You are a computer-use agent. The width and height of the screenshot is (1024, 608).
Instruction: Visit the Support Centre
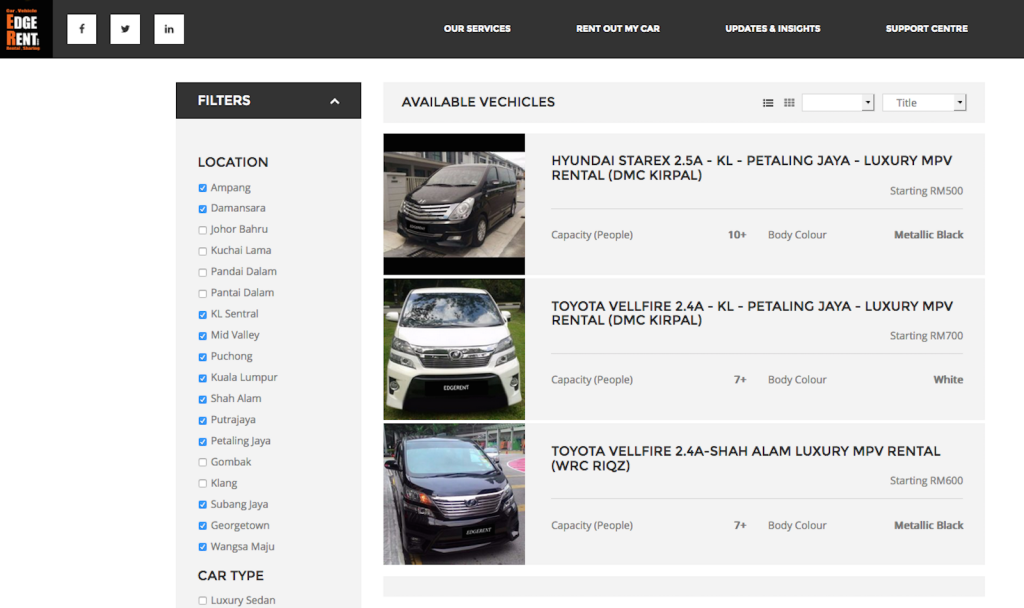[926, 29]
